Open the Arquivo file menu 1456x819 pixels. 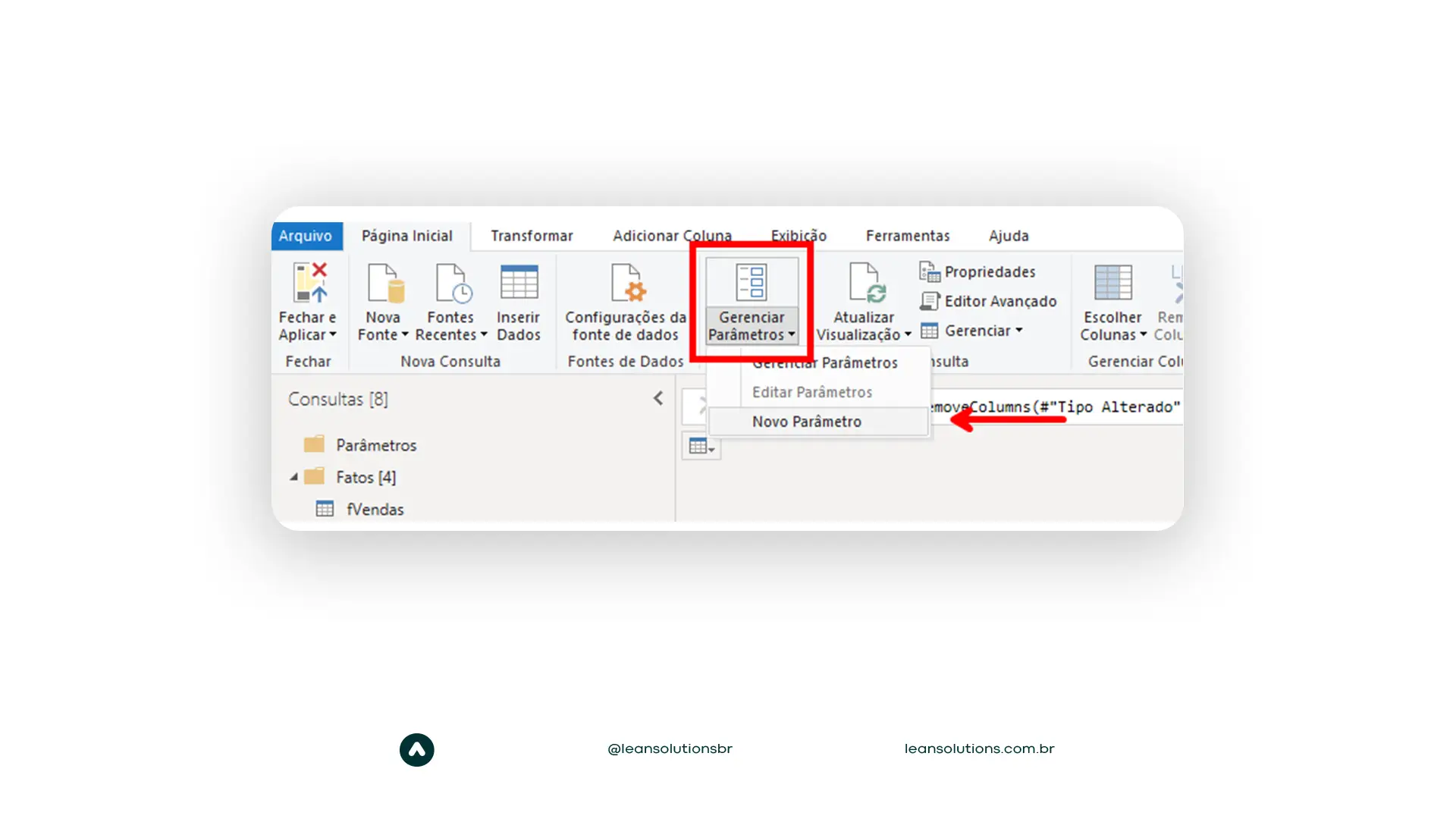click(x=306, y=236)
